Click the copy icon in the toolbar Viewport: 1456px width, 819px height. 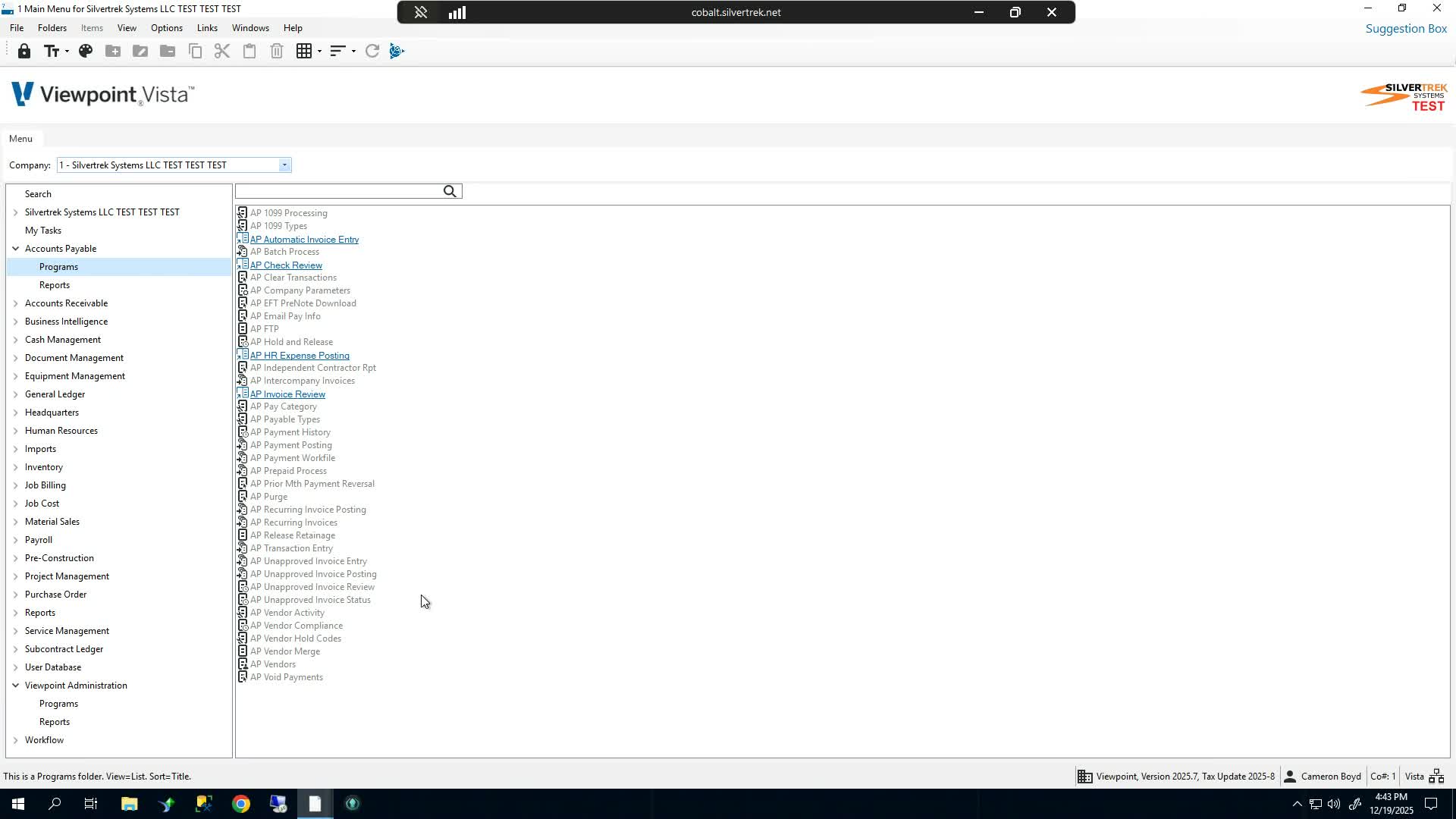(x=195, y=51)
